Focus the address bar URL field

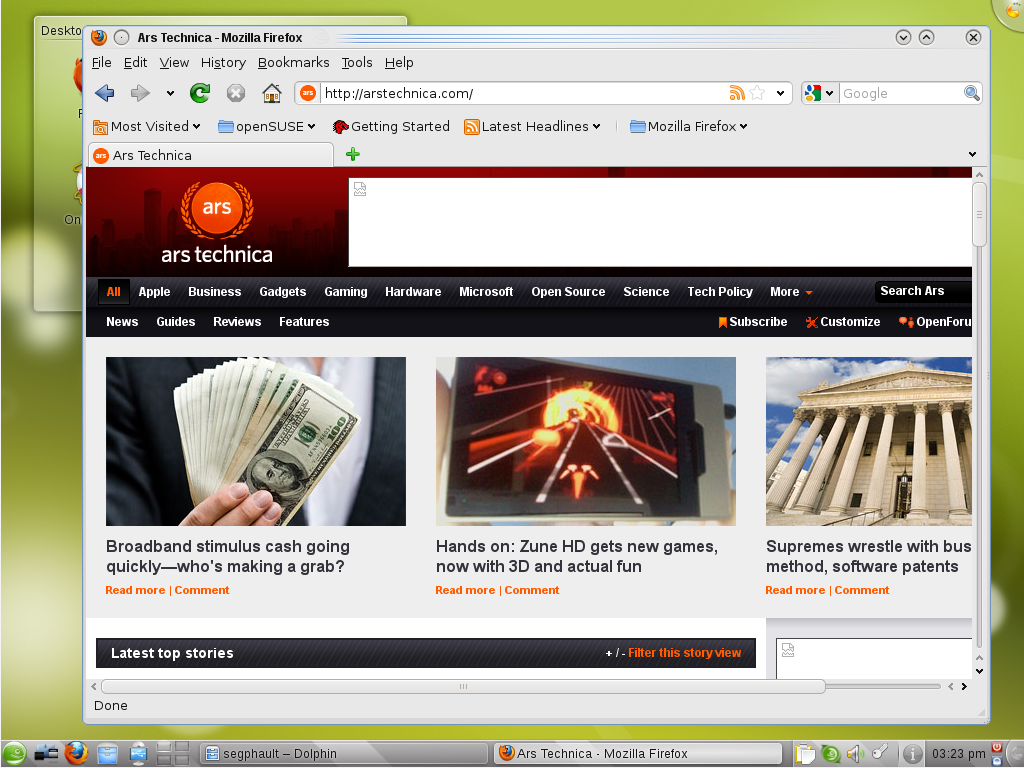click(522, 93)
